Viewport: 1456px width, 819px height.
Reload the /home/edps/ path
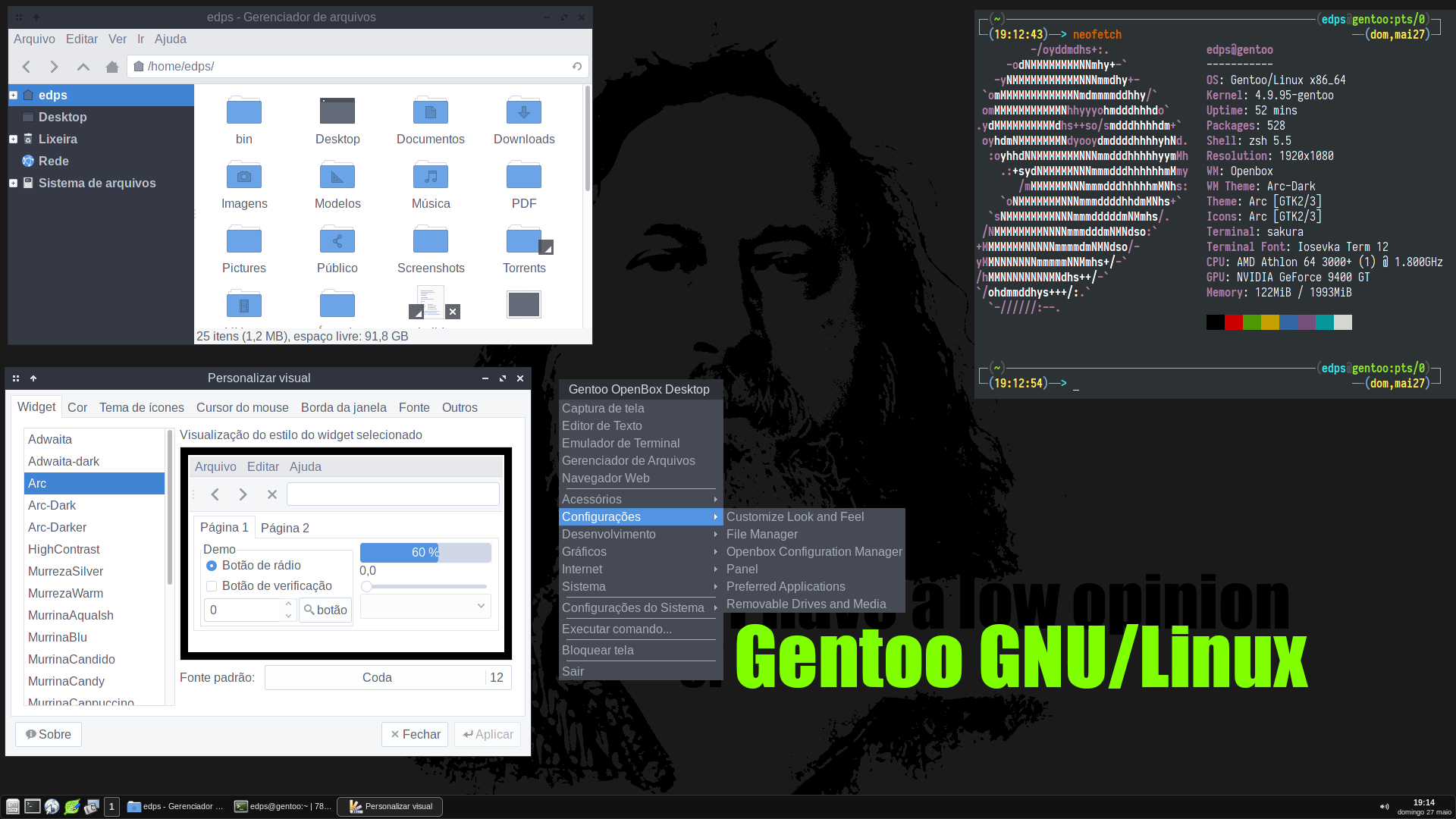click(x=577, y=67)
